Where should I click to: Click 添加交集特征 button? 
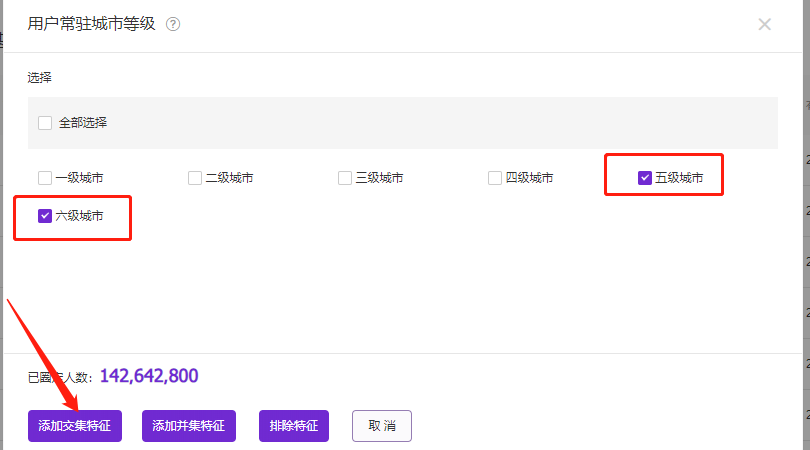coord(75,426)
